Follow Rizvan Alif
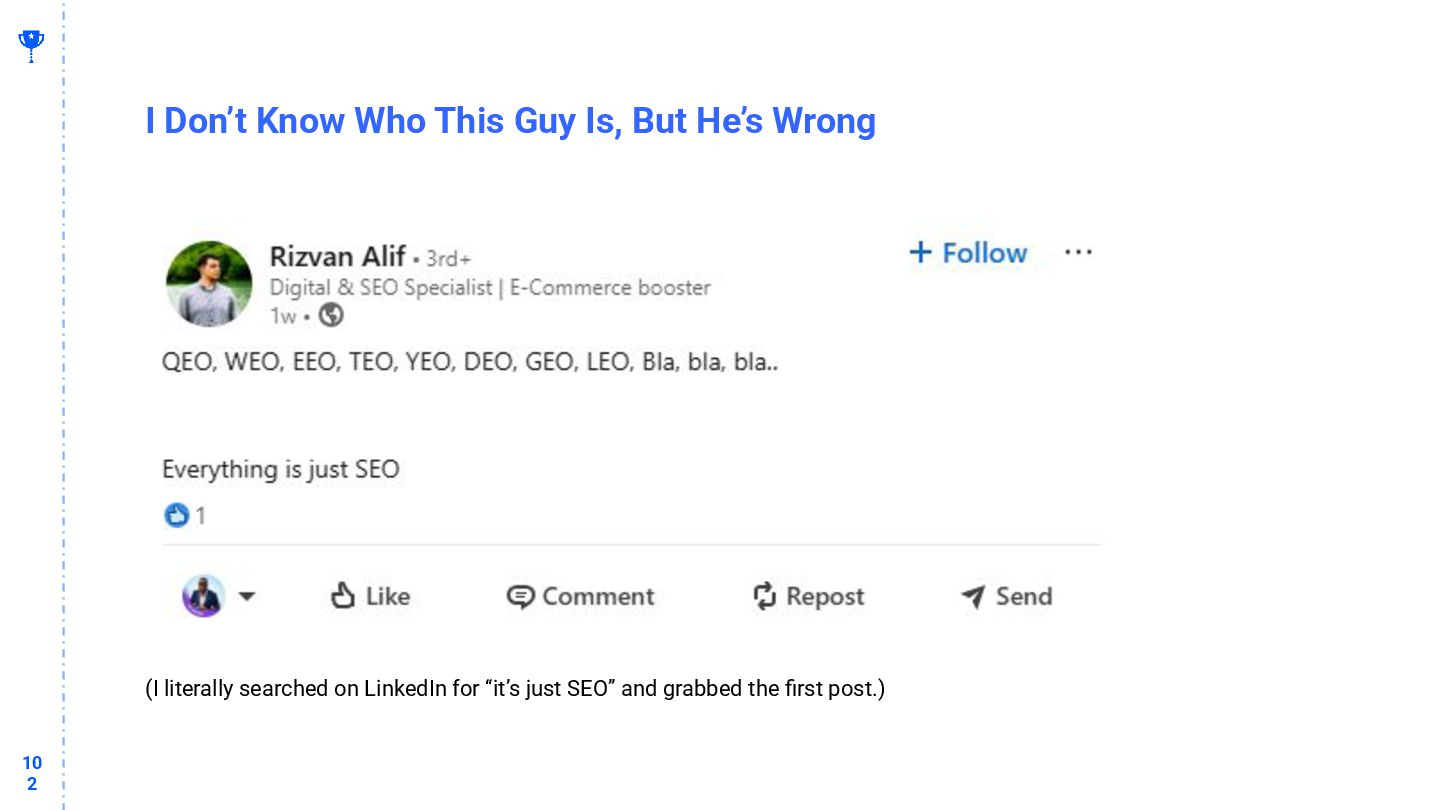Image resolution: width=1440 pixels, height=810 pixels. (968, 253)
